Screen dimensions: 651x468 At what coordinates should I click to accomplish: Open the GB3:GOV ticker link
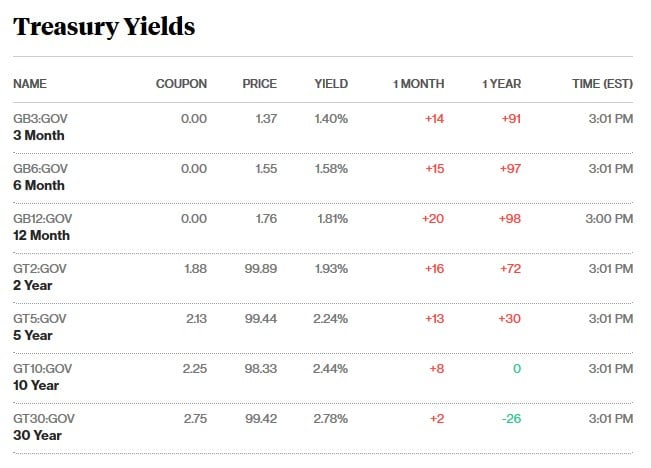[40, 119]
